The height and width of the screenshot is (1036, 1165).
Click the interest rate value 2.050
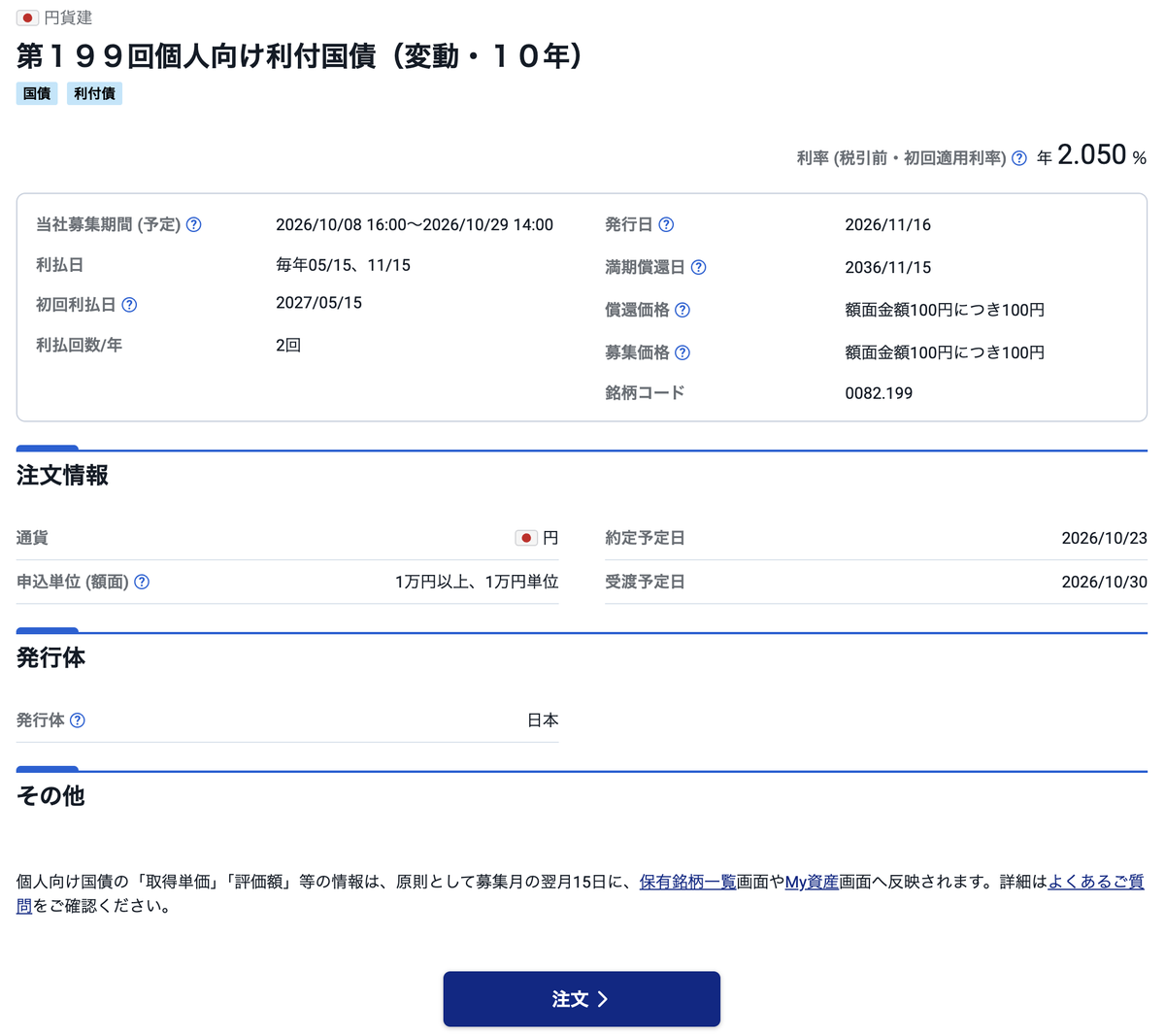[1092, 154]
